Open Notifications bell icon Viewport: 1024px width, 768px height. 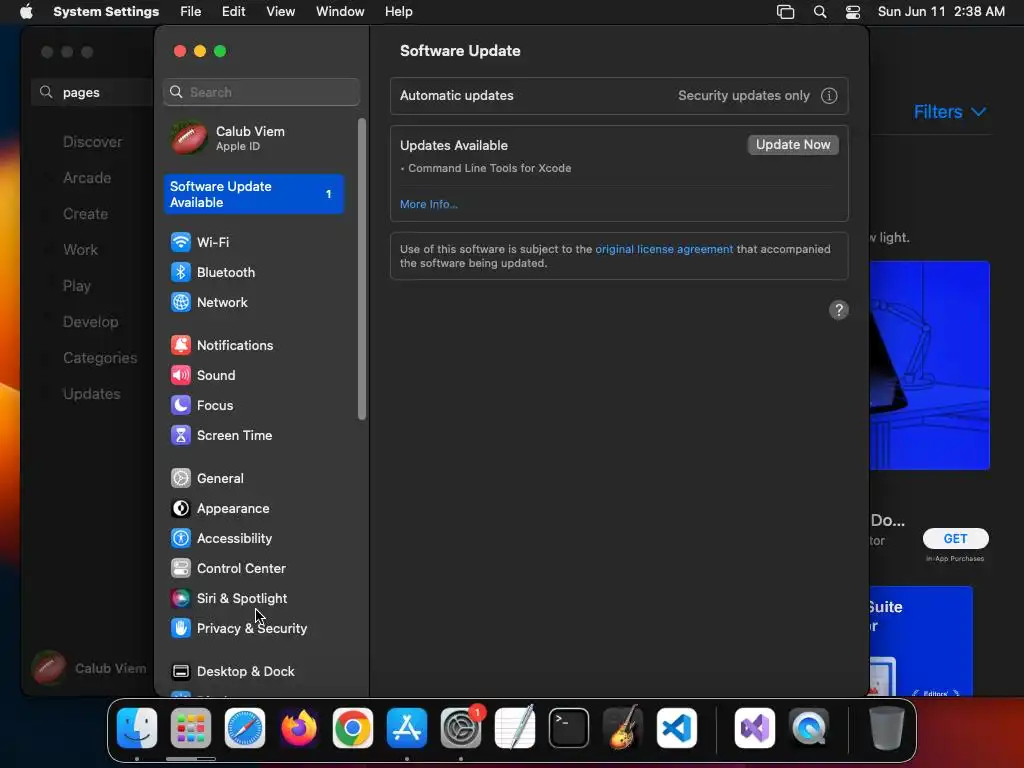tap(180, 345)
